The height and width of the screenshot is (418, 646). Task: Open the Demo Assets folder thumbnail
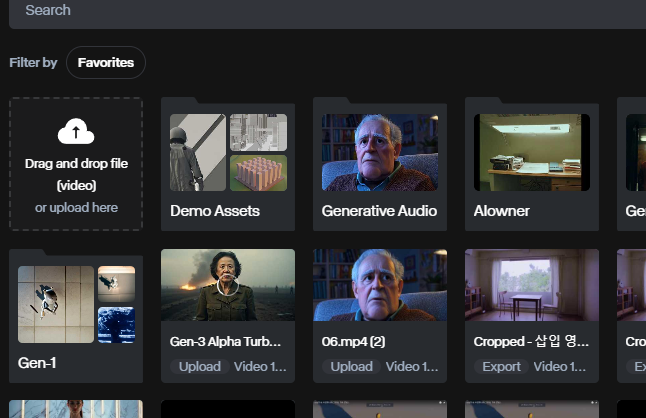click(x=228, y=152)
